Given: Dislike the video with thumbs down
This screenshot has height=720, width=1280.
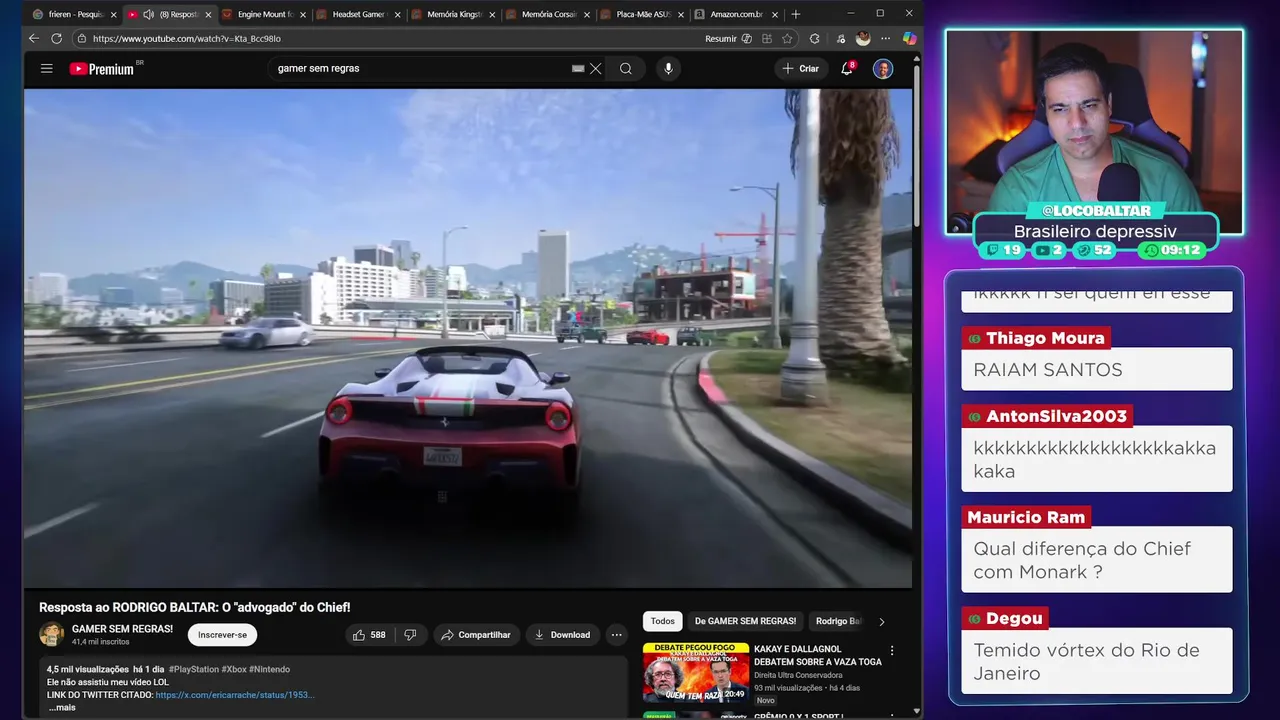Looking at the screenshot, I should [410, 635].
